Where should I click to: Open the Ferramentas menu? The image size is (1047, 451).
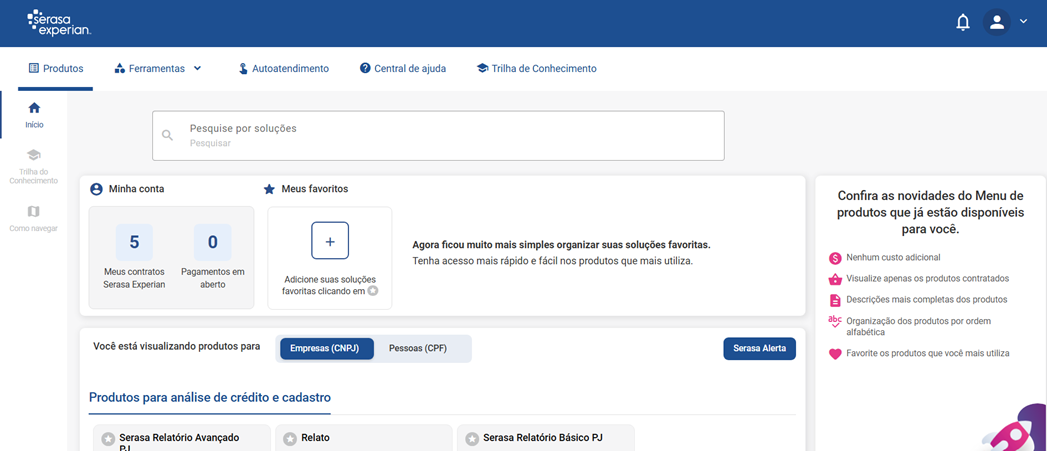pos(158,68)
